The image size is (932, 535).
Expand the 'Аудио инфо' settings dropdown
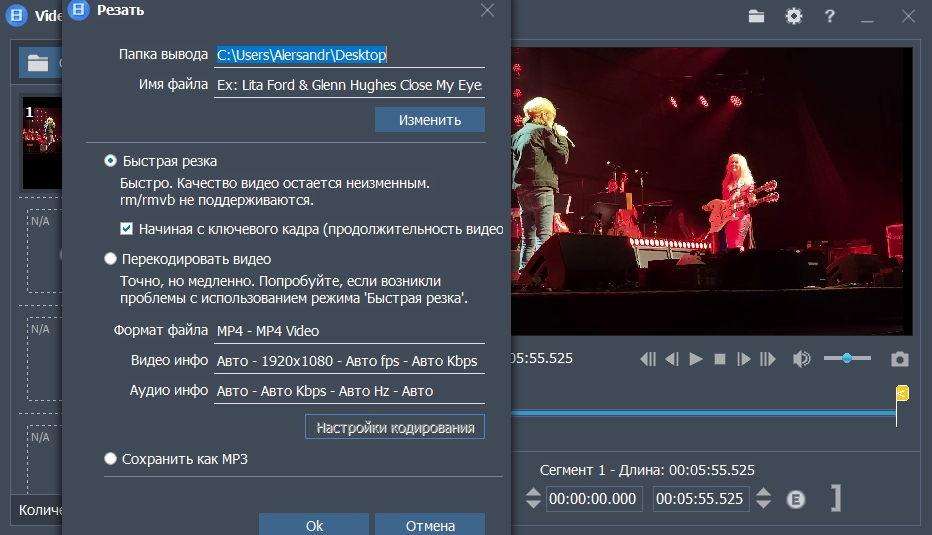[x=349, y=391]
